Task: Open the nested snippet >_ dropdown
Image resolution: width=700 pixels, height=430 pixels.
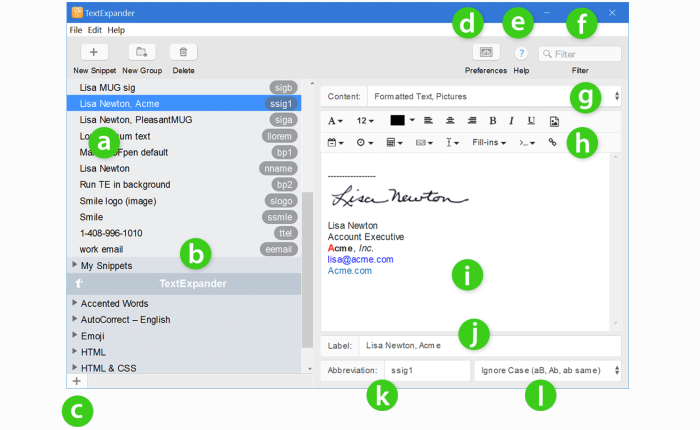Action: point(527,142)
